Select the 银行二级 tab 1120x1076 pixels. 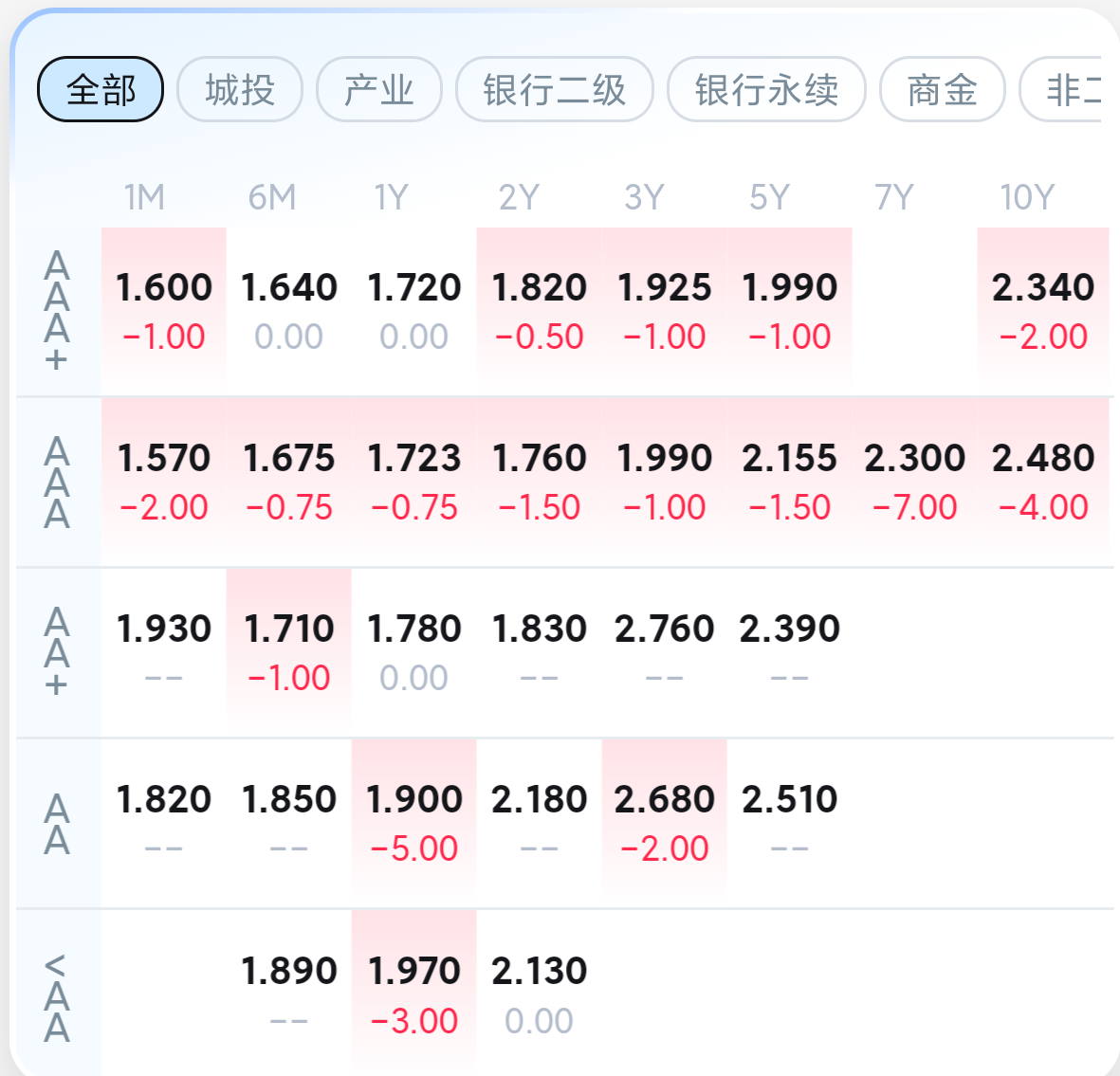pos(555,90)
